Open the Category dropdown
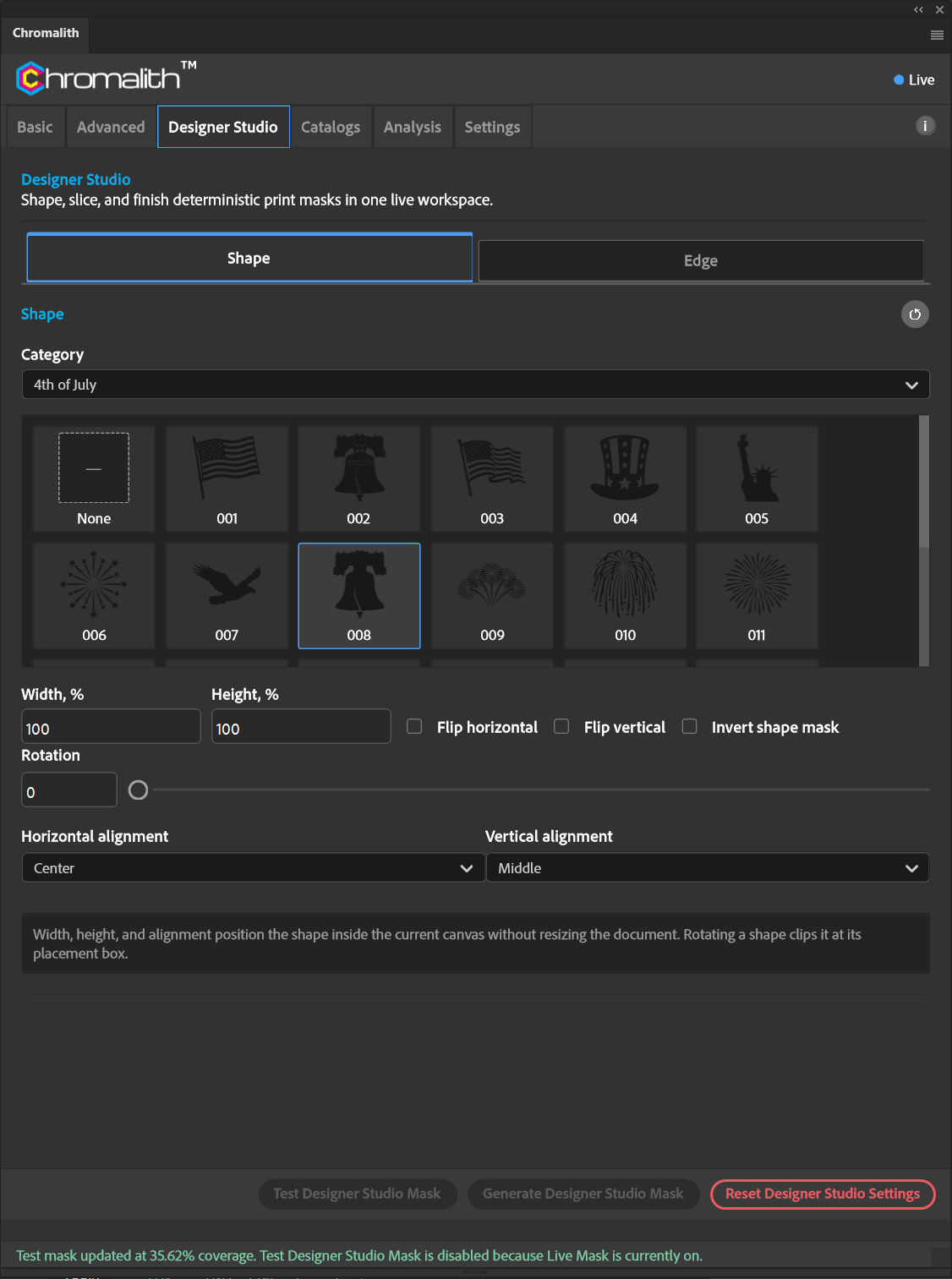The width and height of the screenshot is (952, 1279). tap(475, 385)
